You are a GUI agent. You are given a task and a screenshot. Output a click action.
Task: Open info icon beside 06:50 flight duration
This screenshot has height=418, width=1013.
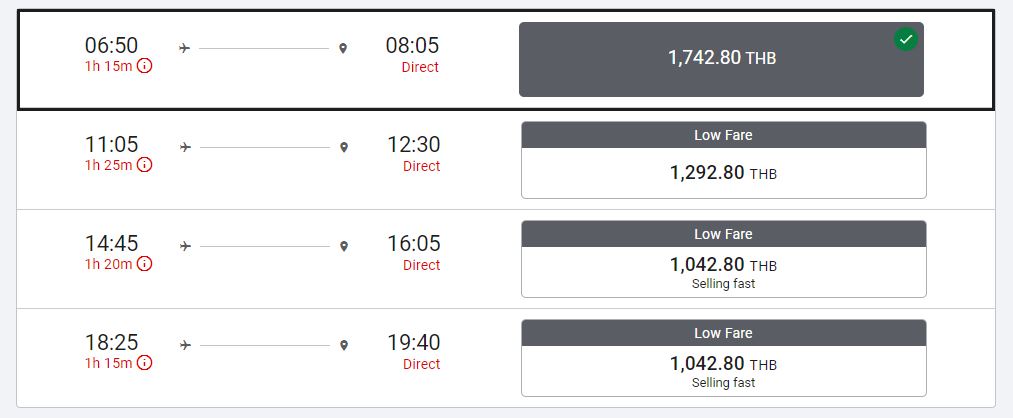point(145,66)
